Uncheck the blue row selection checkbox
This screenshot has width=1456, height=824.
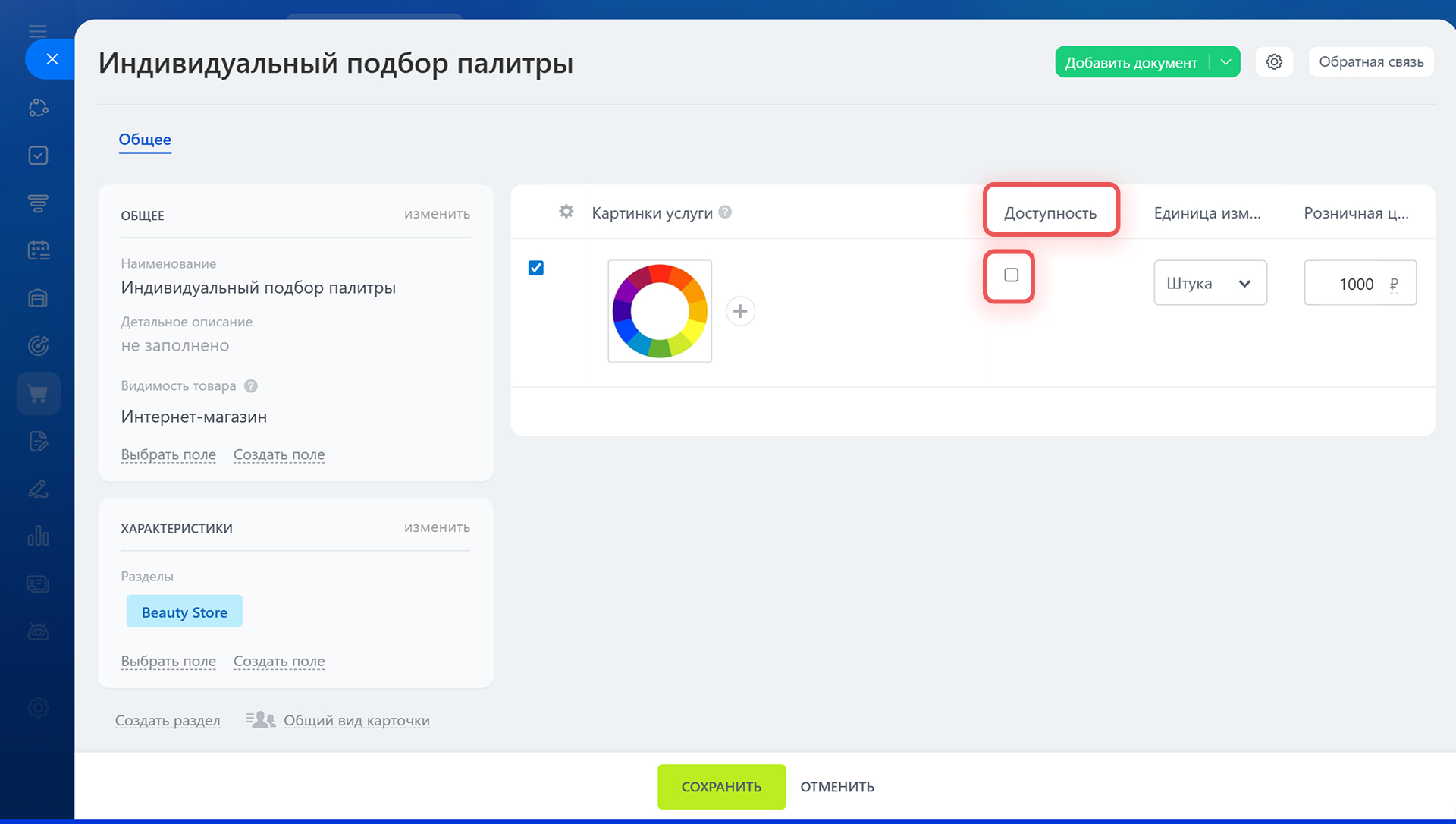pos(536,268)
